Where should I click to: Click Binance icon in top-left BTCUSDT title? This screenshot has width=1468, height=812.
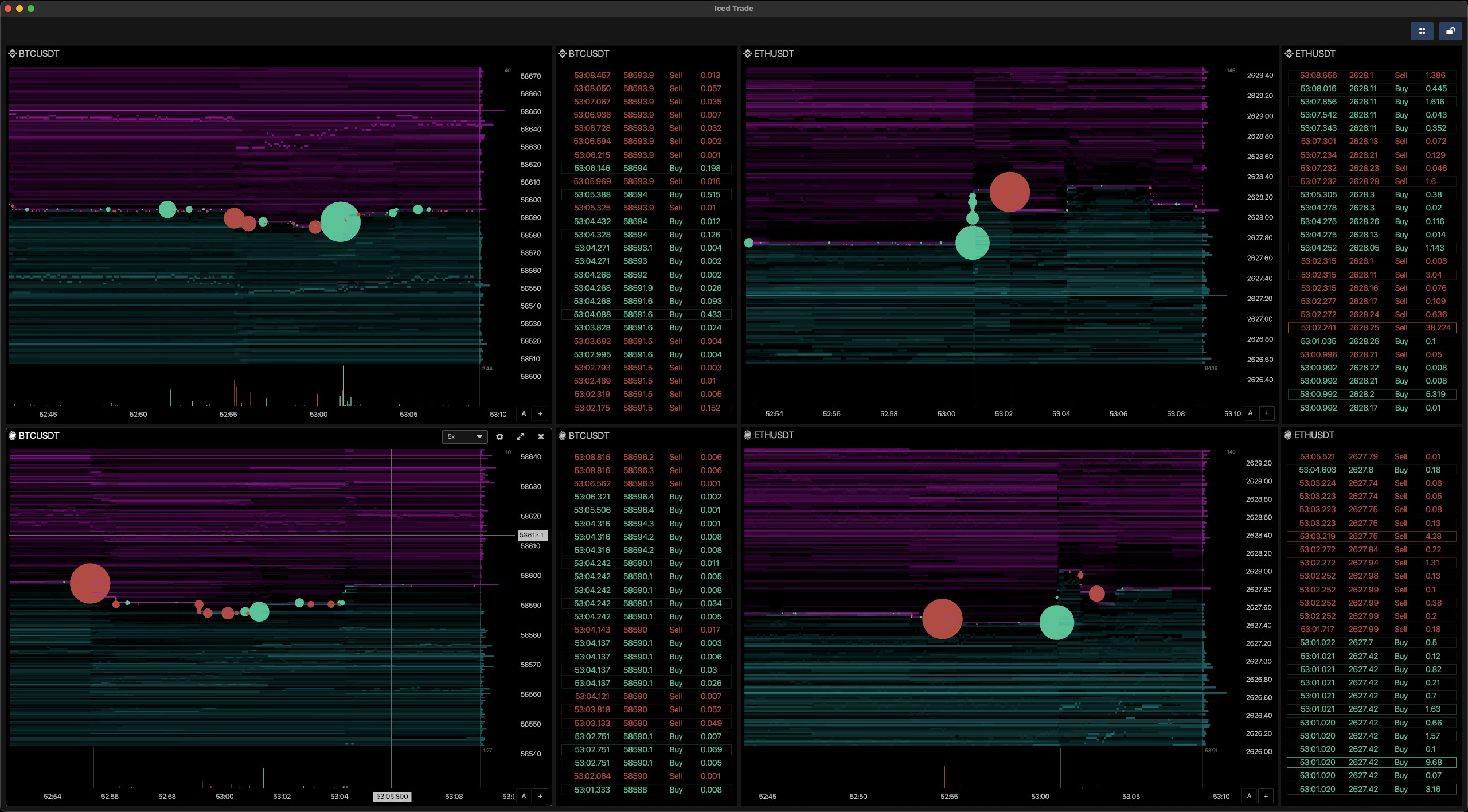coord(12,53)
